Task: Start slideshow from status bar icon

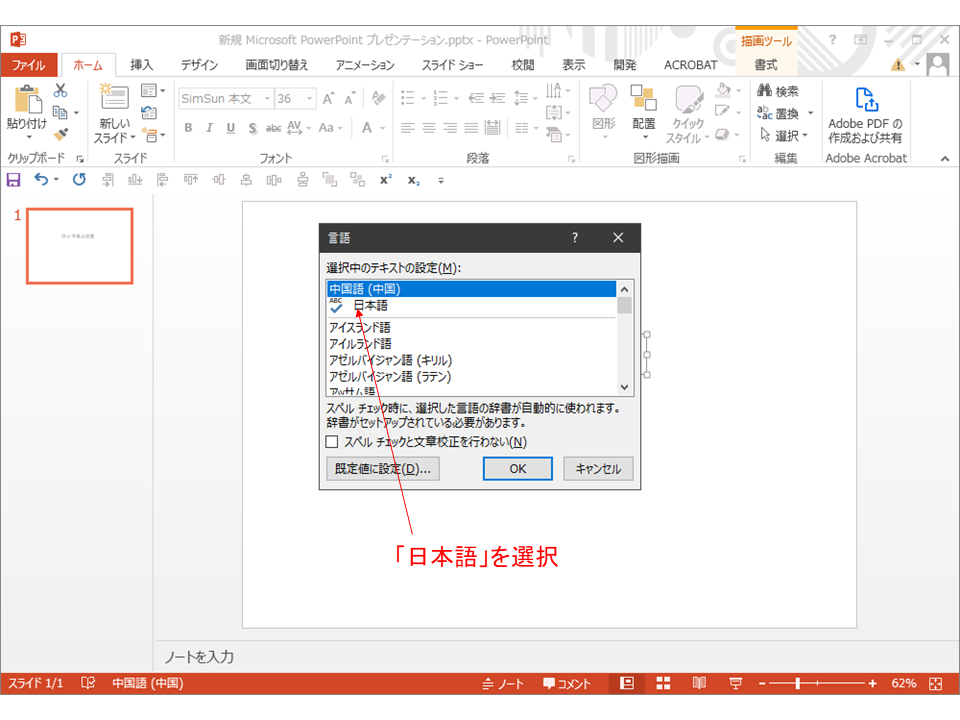Action: point(736,683)
